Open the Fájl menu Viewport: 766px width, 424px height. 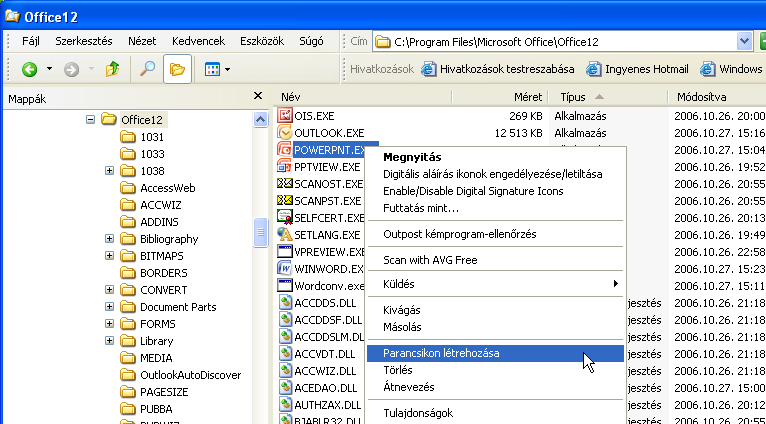31,41
